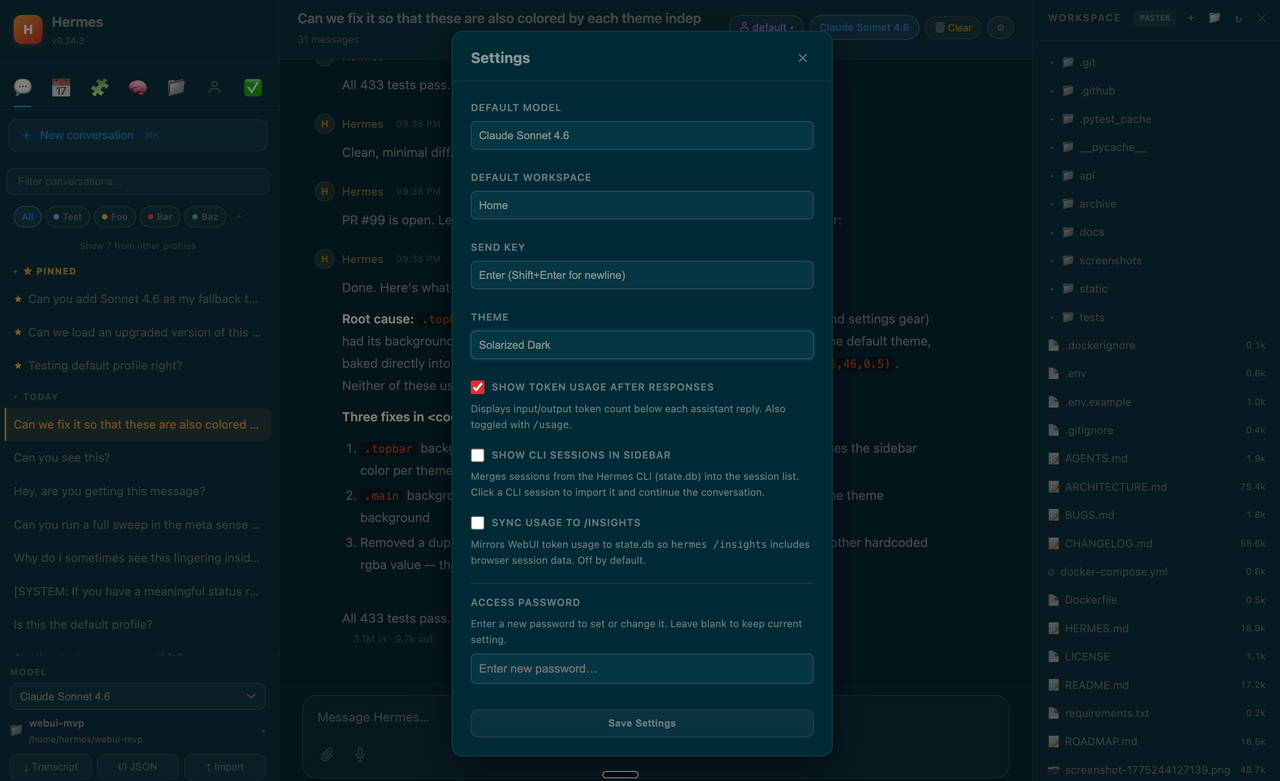Filter conversations by Test tag

pos(68,216)
